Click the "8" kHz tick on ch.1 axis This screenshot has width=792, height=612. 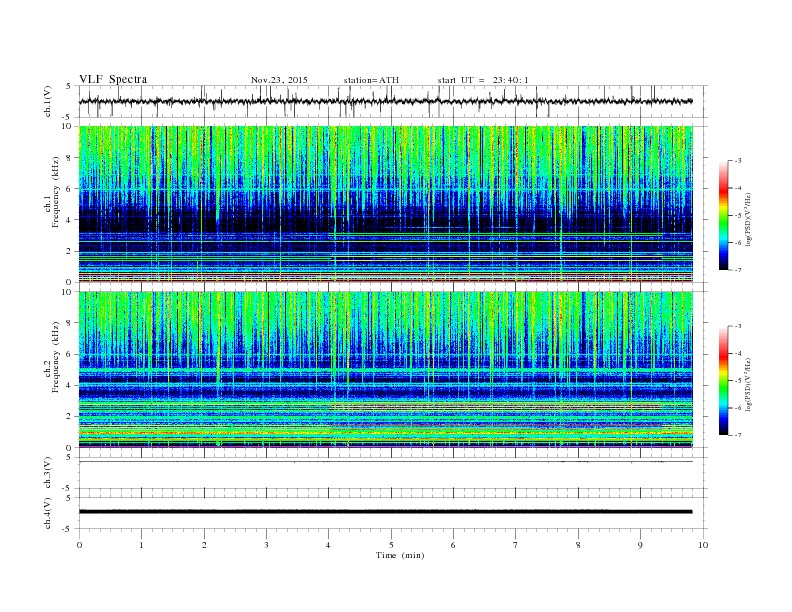tap(70, 158)
